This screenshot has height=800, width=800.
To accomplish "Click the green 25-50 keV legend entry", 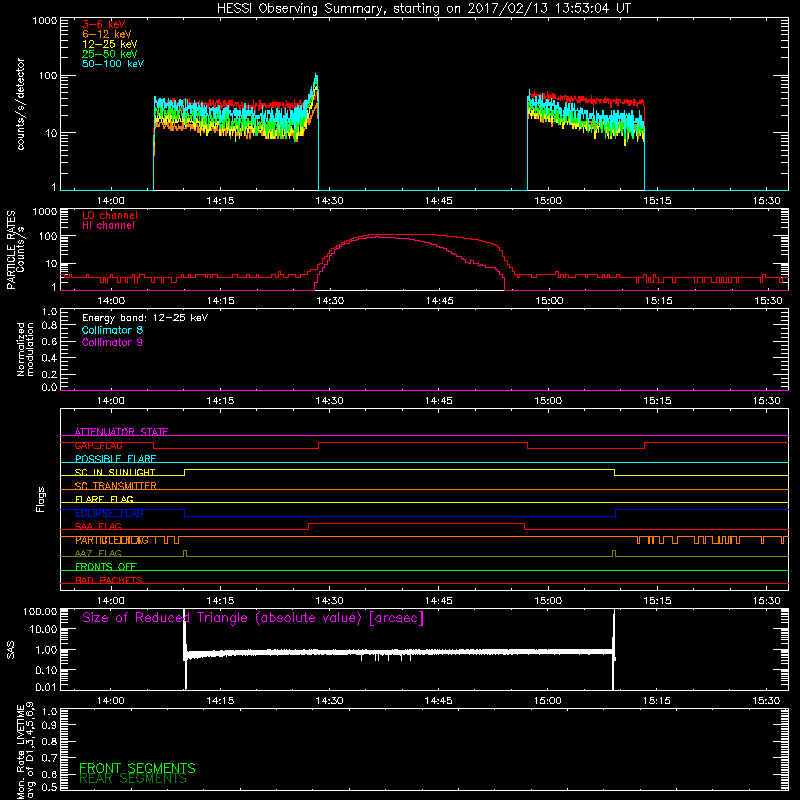I will [110, 54].
